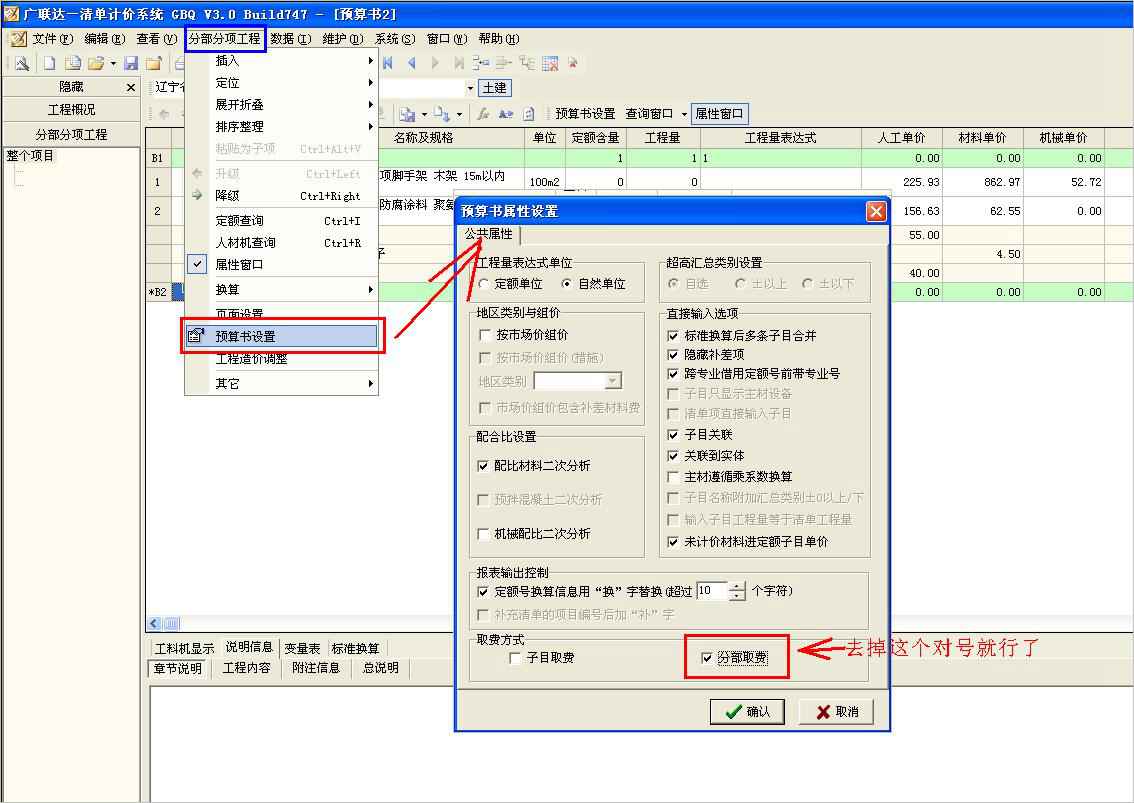Click the folder icon right of save
1134x803 pixels.
point(153,64)
